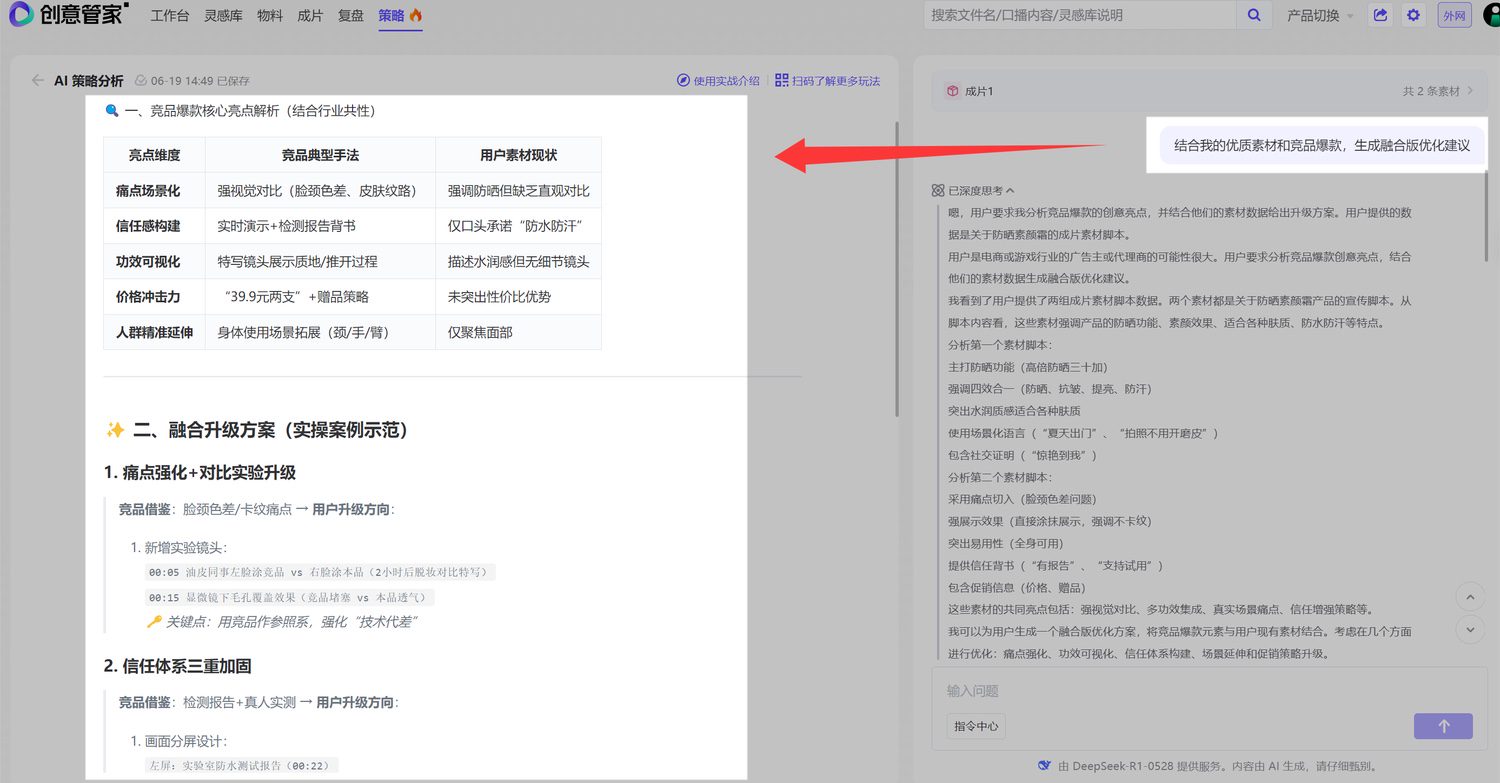This screenshot has height=783, width=1500.
Task: Click the 人群精准延伸 table cell
Action: click(155, 331)
